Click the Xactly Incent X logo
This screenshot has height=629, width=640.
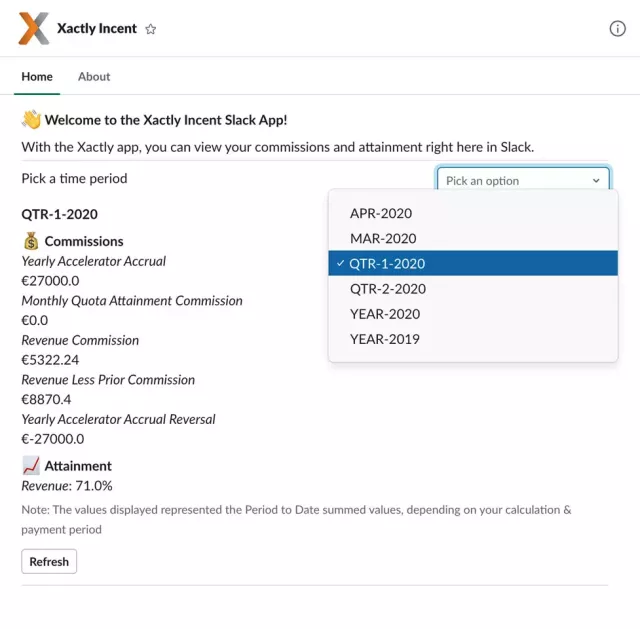pyautogui.click(x=34, y=28)
